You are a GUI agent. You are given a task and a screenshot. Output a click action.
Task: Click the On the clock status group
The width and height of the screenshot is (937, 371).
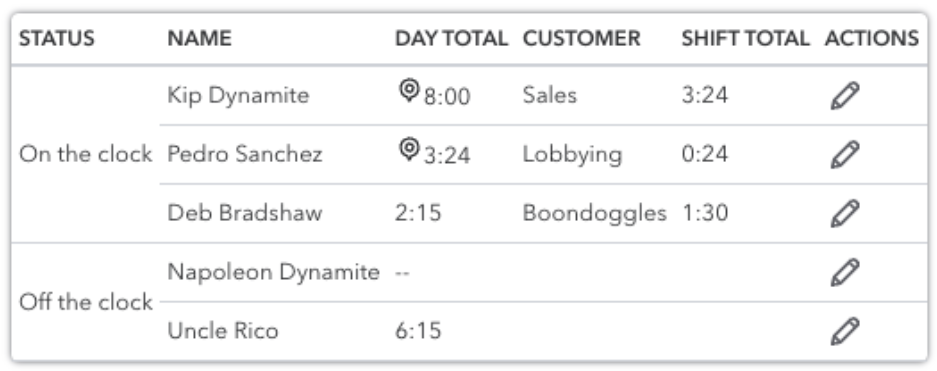pos(85,155)
